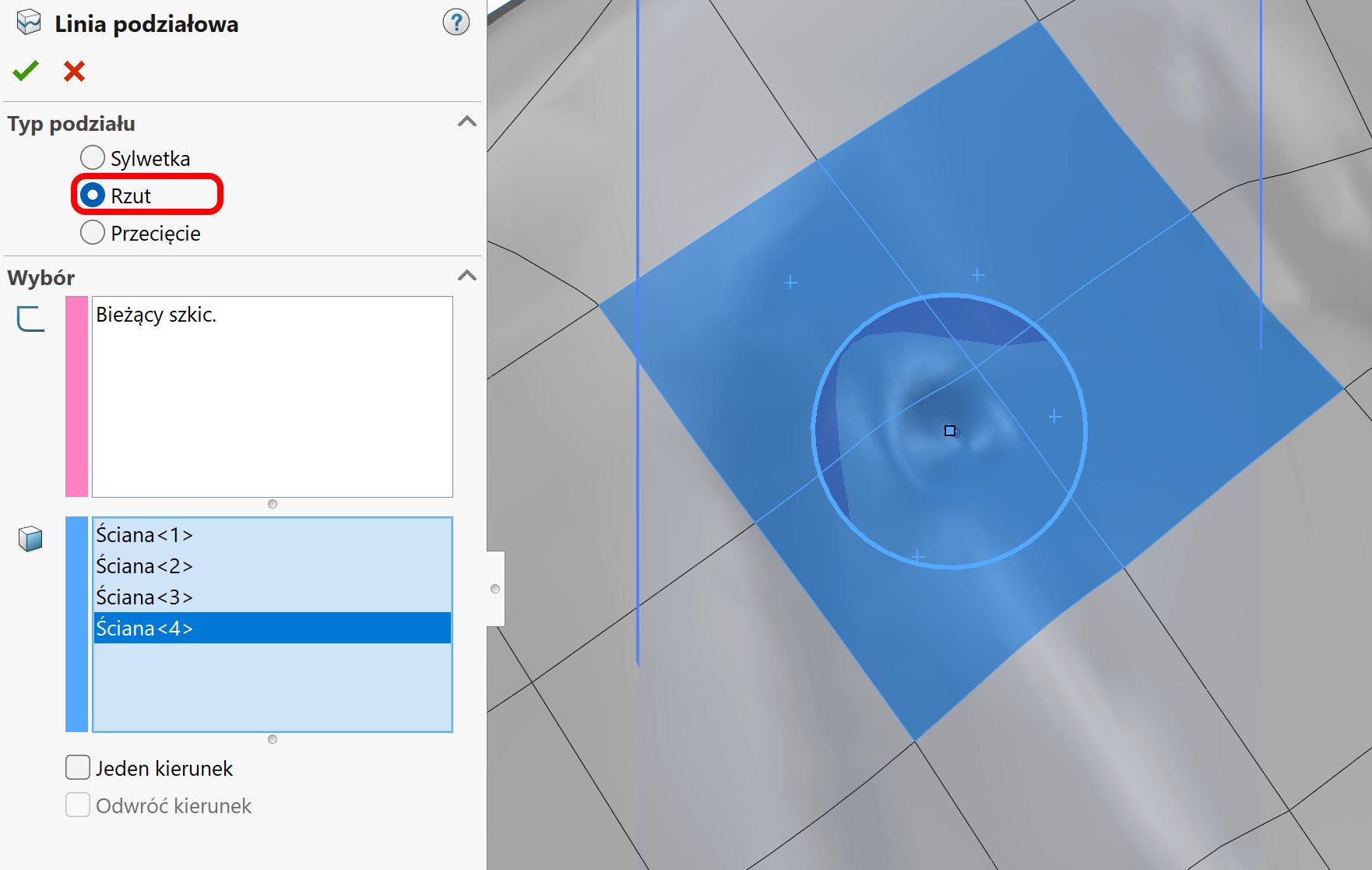This screenshot has height=870, width=1372.
Task: Click the sketch selection icon beside Bieżący szkic
Action: pyautogui.click(x=30, y=318)
